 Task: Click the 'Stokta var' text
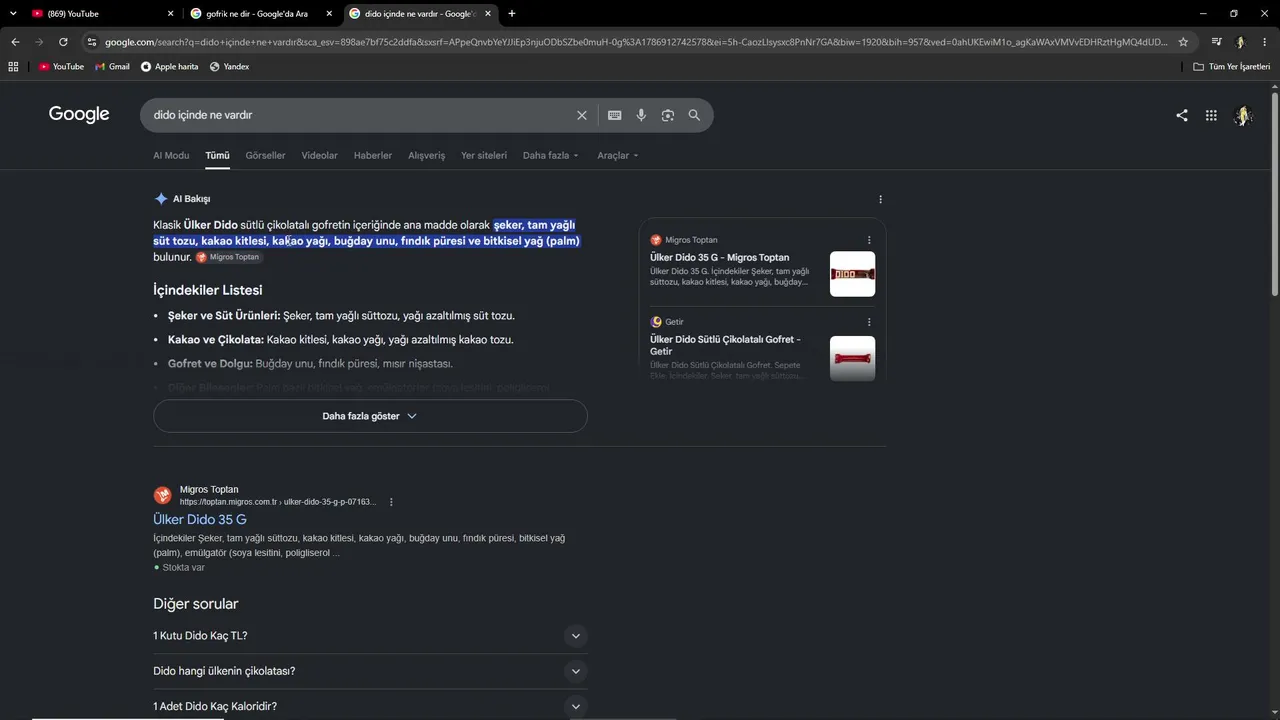[x=183, y=567]
